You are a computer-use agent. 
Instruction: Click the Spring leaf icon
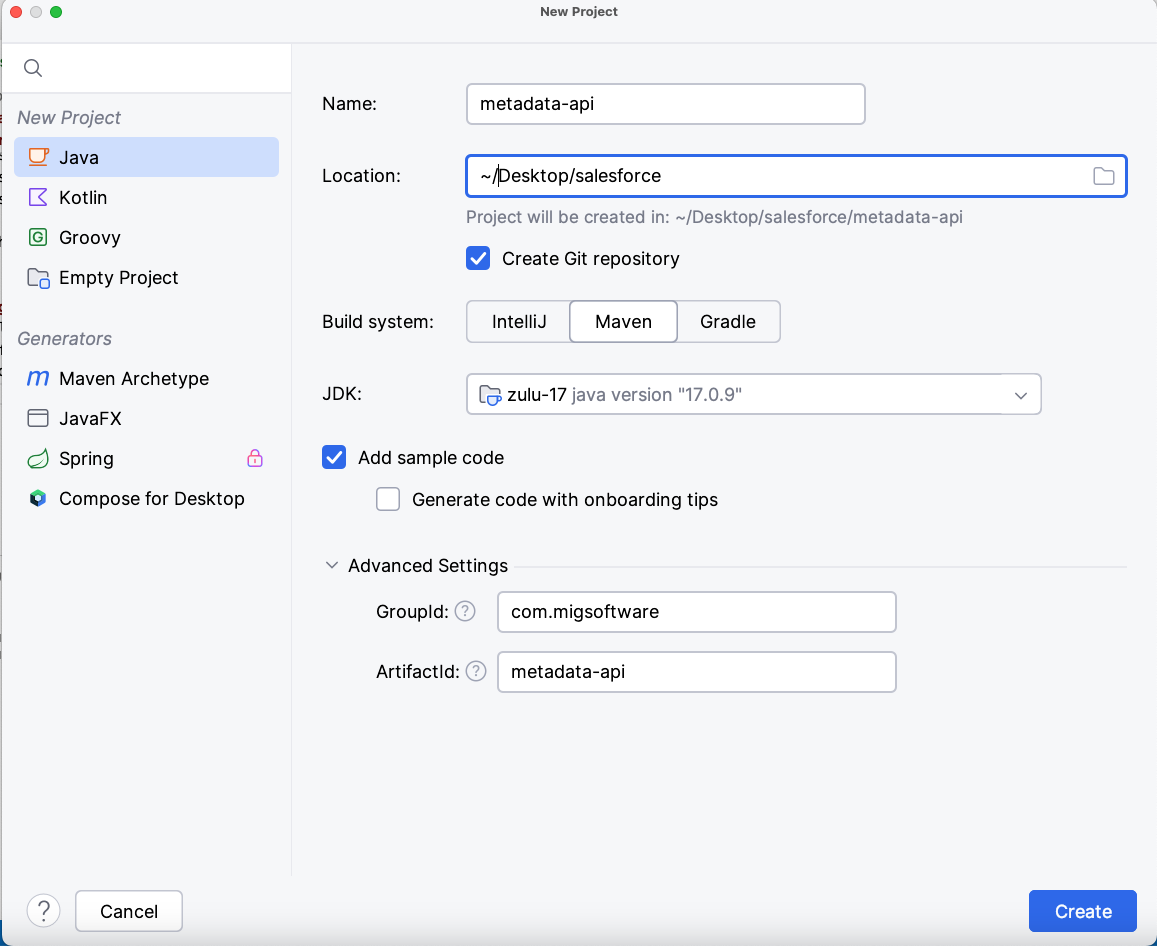[38, 458]
